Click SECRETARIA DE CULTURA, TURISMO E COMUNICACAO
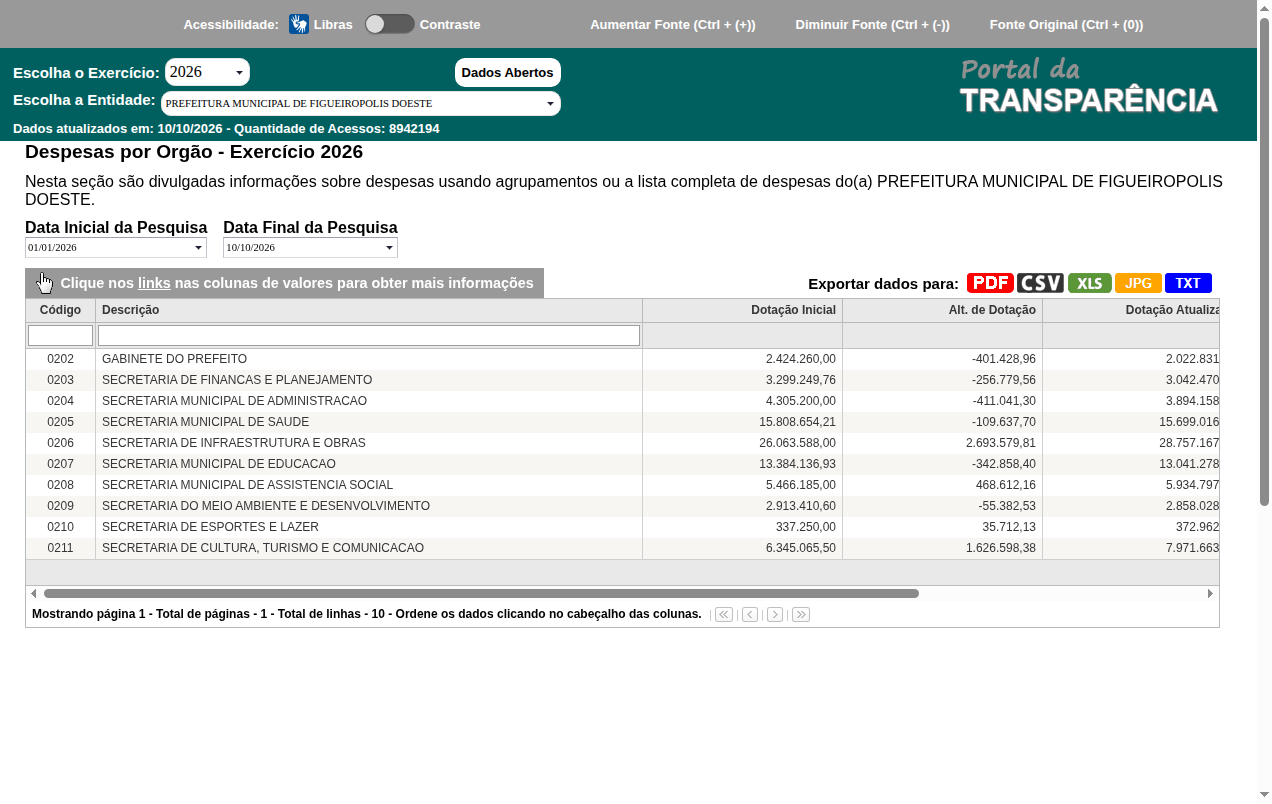1272x804 pixels. (x=263, y=548)
